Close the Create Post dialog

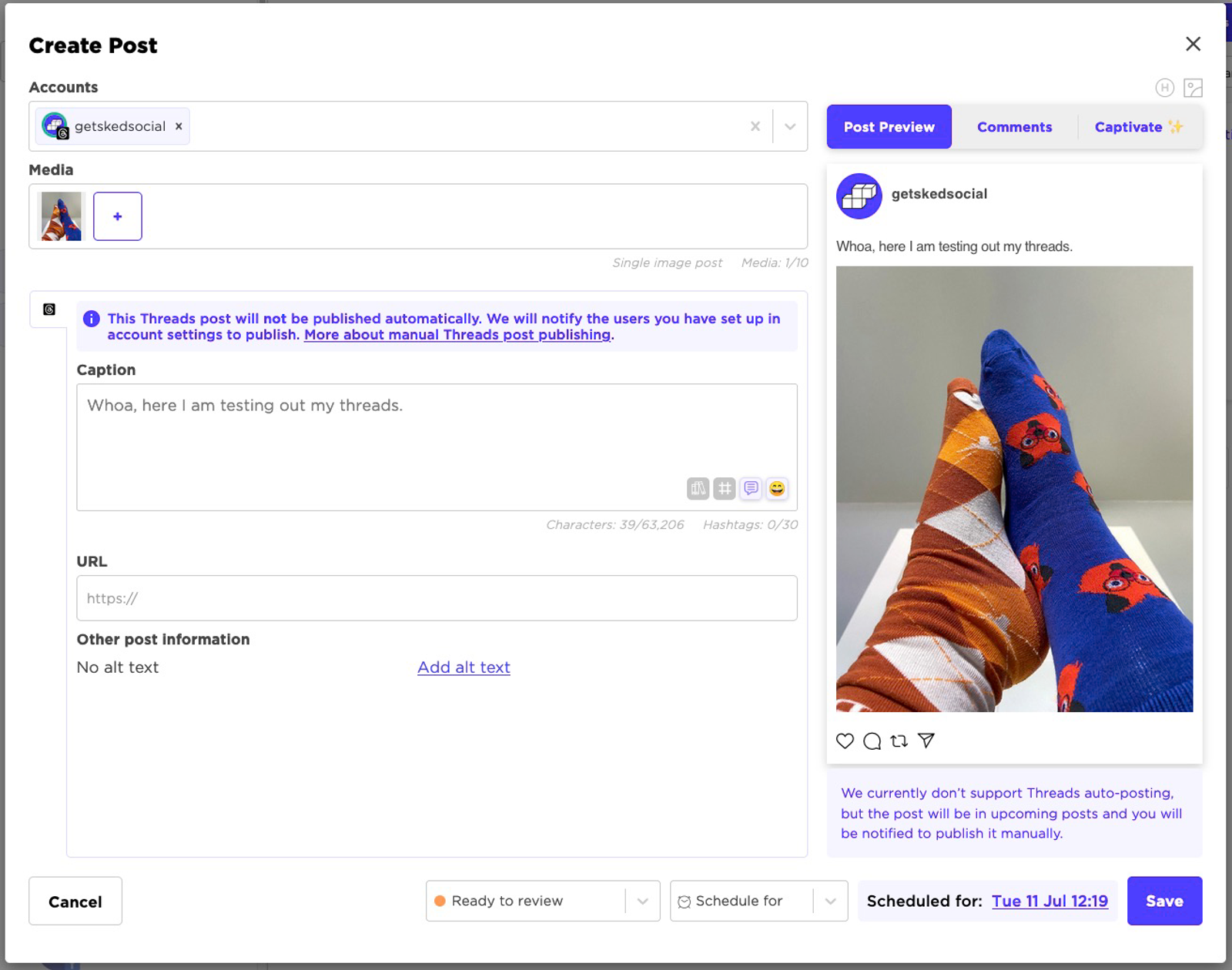click(1193, 44)
